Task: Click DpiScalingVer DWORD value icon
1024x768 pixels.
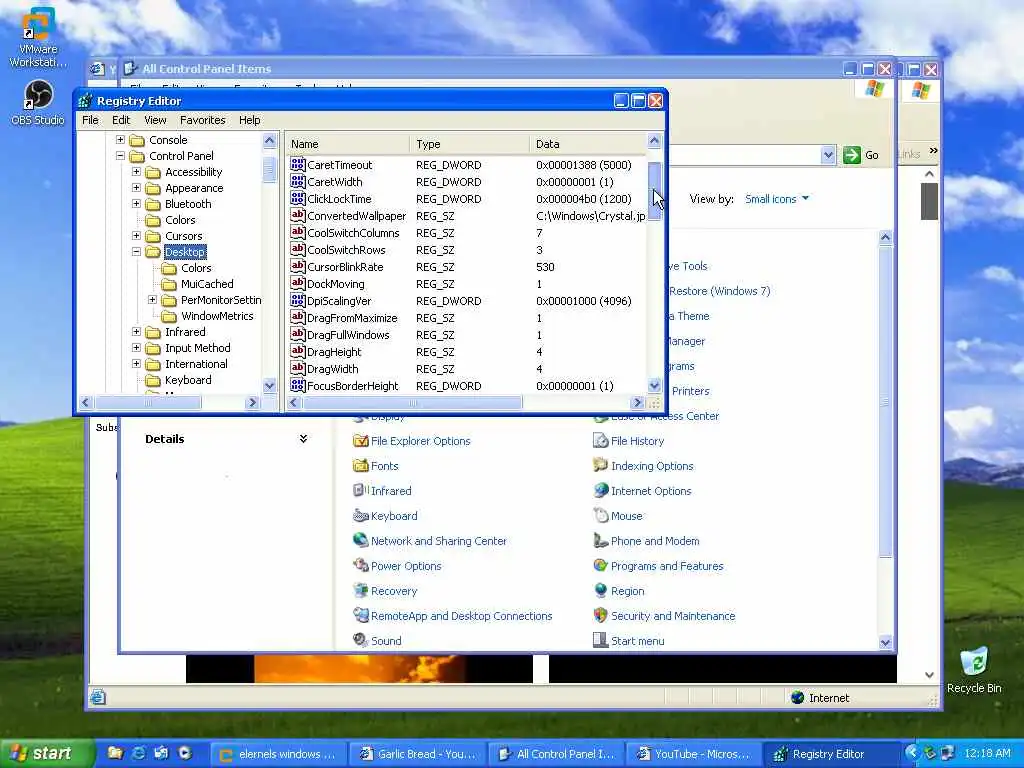Action: tap(298, 300)
